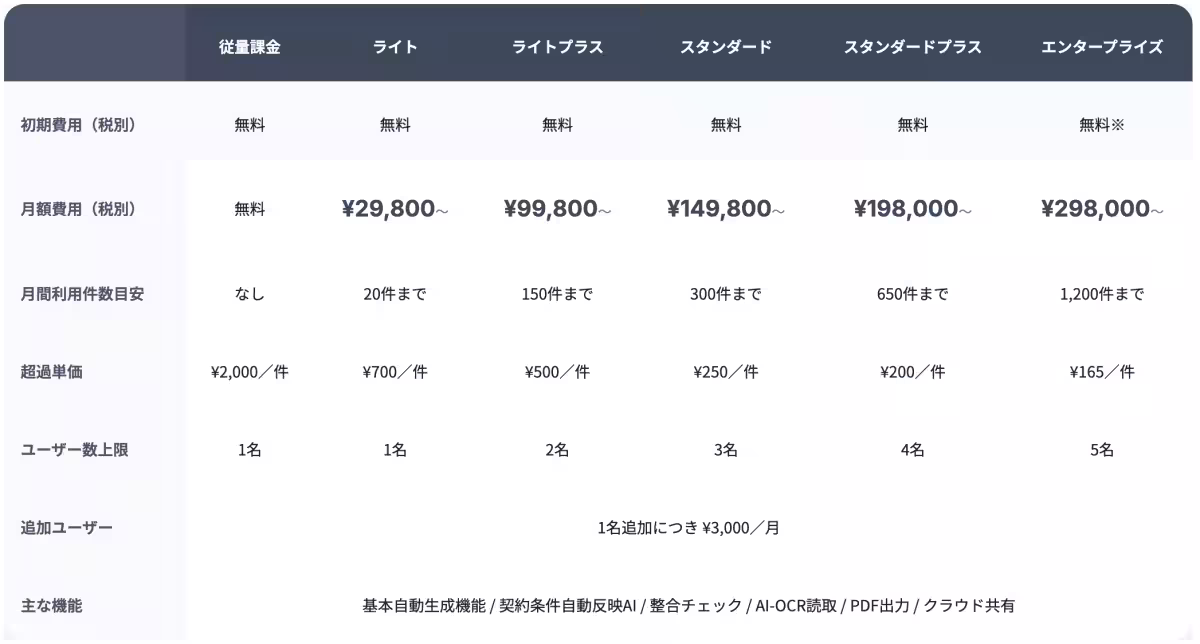1200x644 pixels.
Task: Click the 主な機能 row label
Action: click(x=51, y=605)
